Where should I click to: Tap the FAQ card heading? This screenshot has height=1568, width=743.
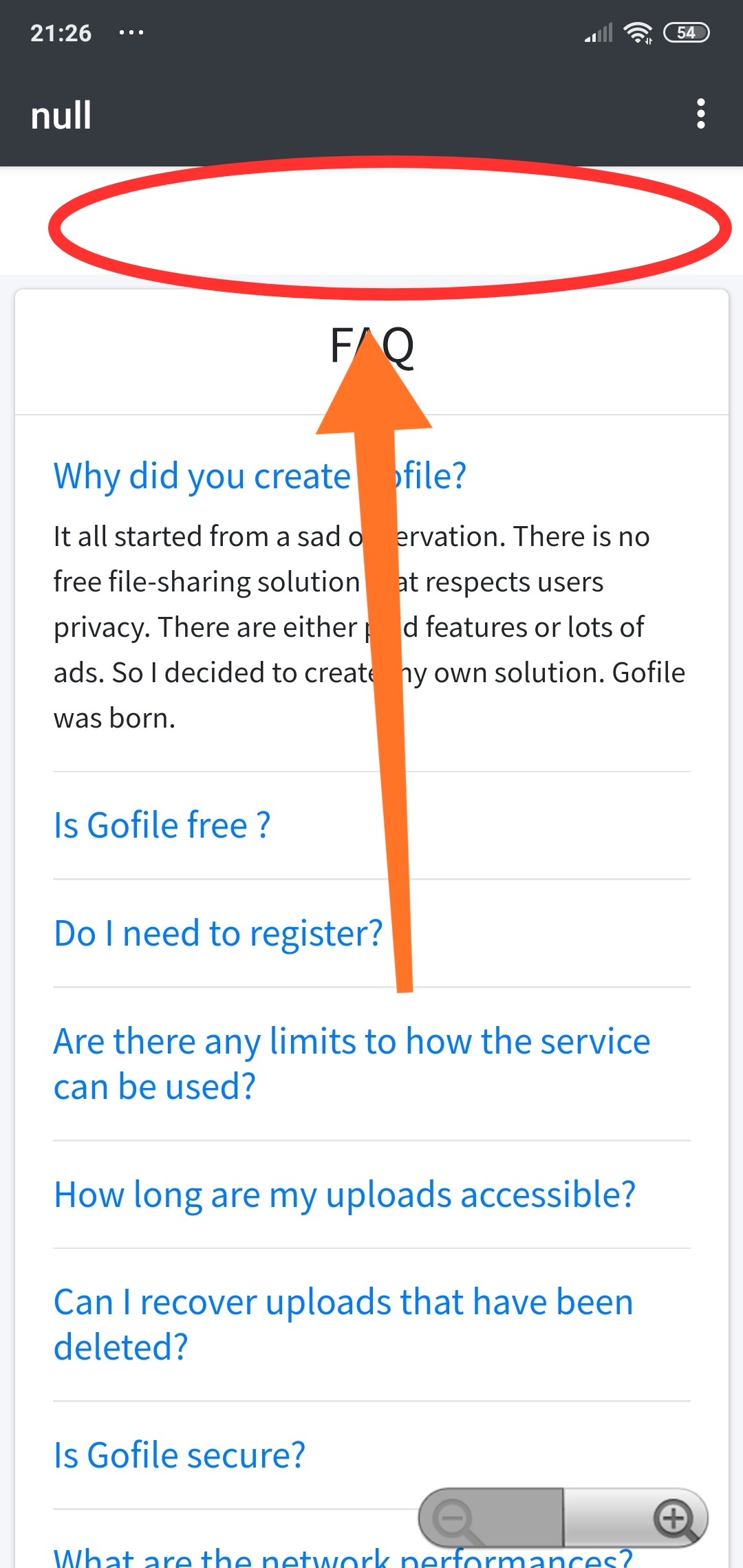tap(371, 346)
